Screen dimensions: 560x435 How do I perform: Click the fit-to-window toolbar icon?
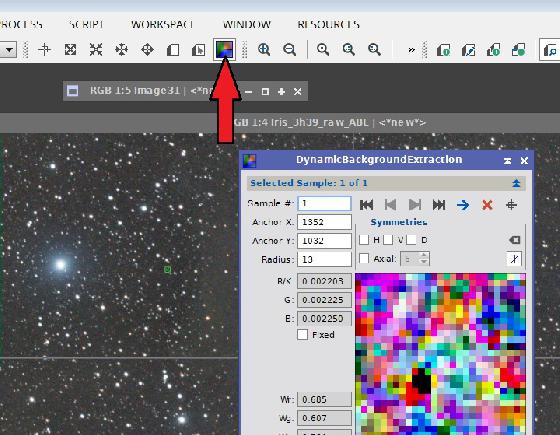point(70,49)
